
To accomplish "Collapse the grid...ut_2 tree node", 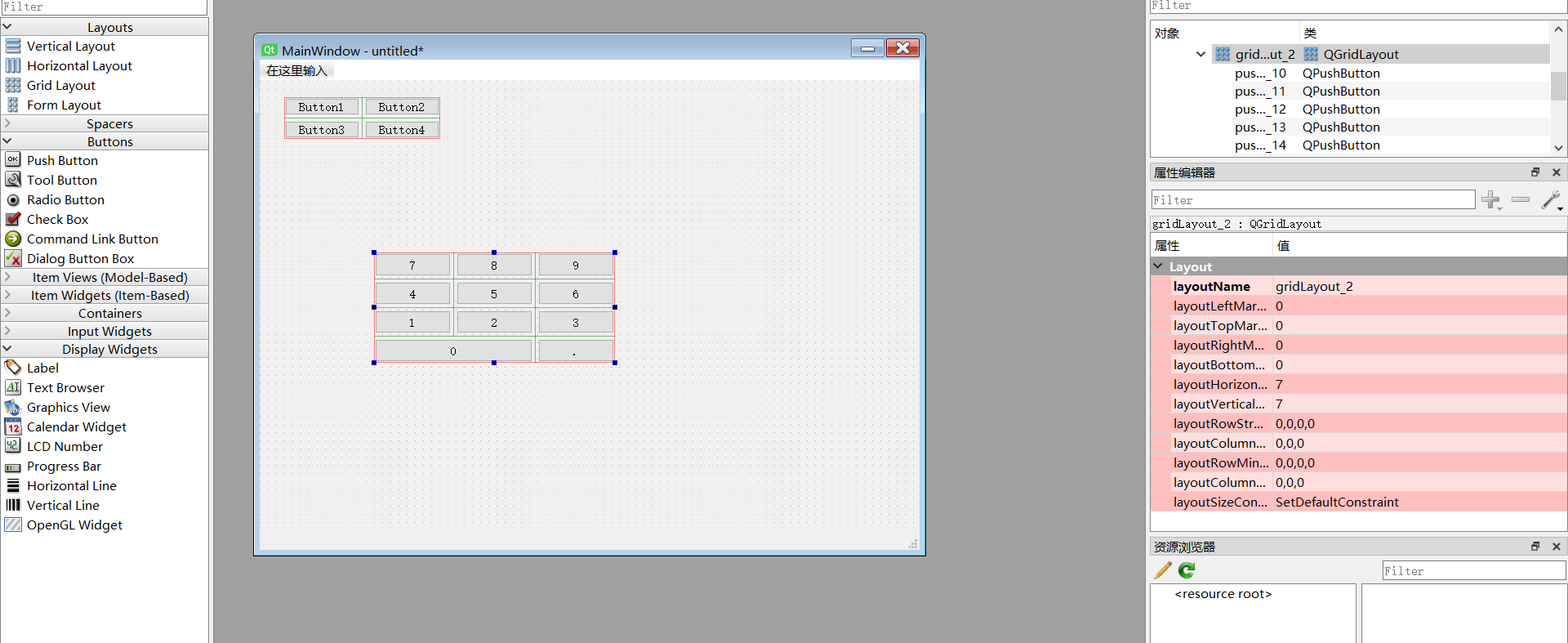I will pos(1200,54).
